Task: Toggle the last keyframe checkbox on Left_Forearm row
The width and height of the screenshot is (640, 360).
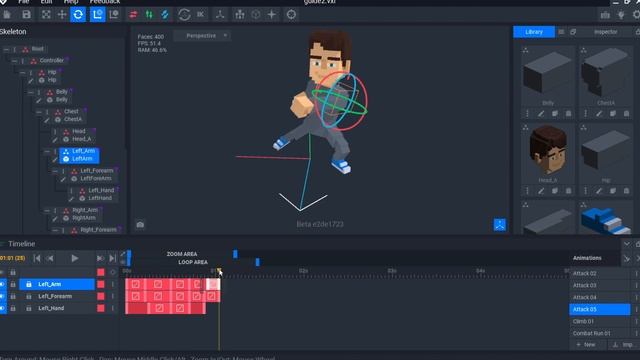Action: click(x=211, y=296)
